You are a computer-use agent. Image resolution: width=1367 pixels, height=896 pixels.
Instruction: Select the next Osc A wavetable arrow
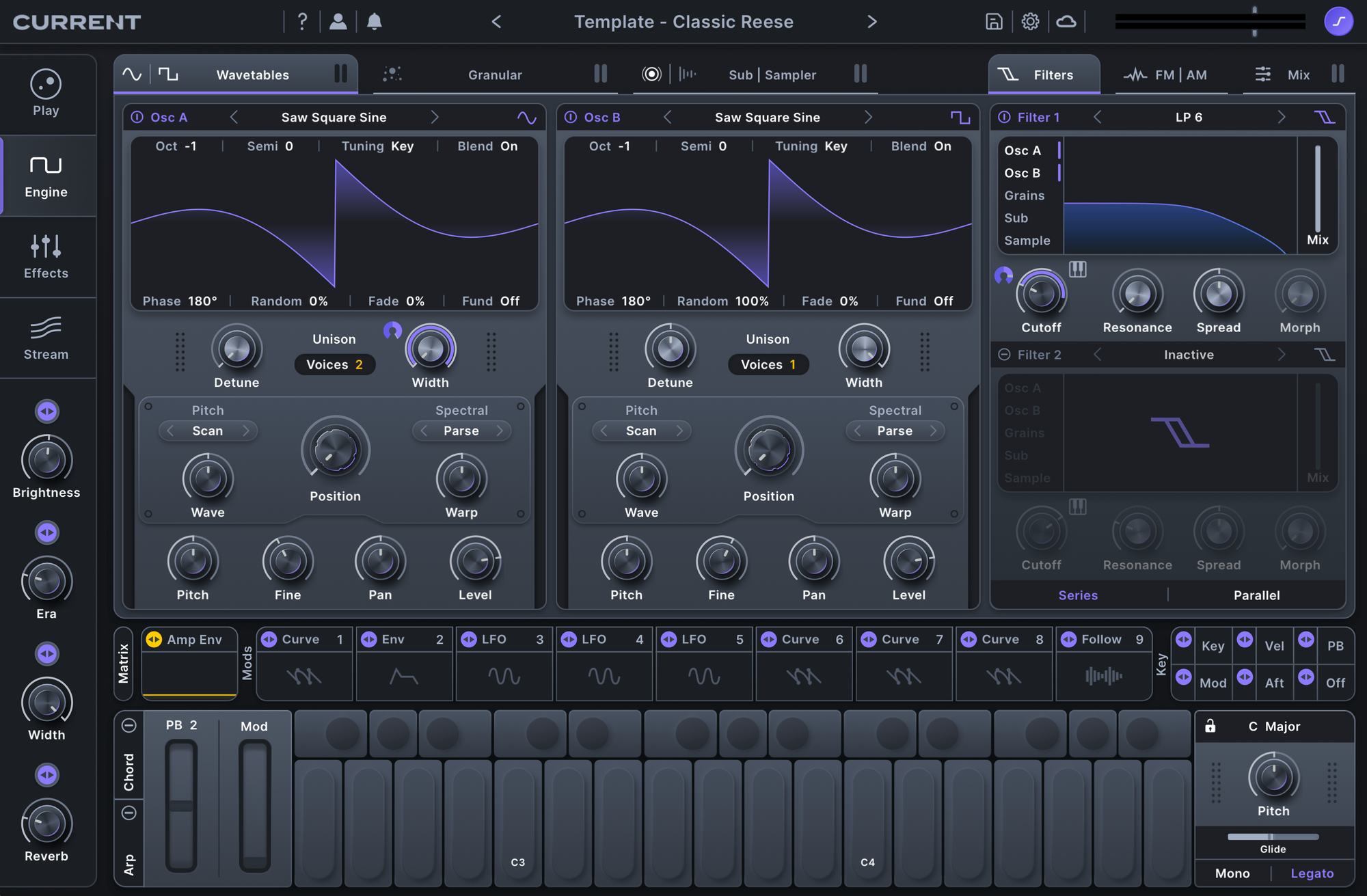[435, 118]
